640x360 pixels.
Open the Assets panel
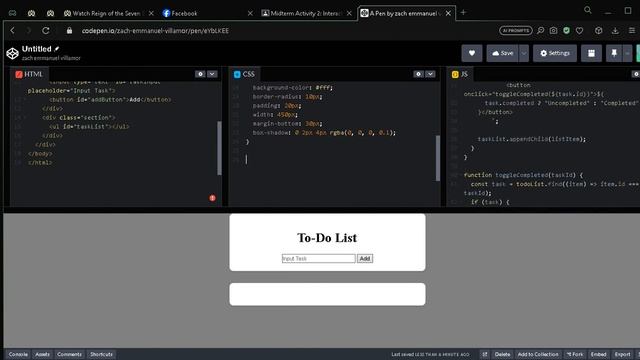(x=42, y=354)
